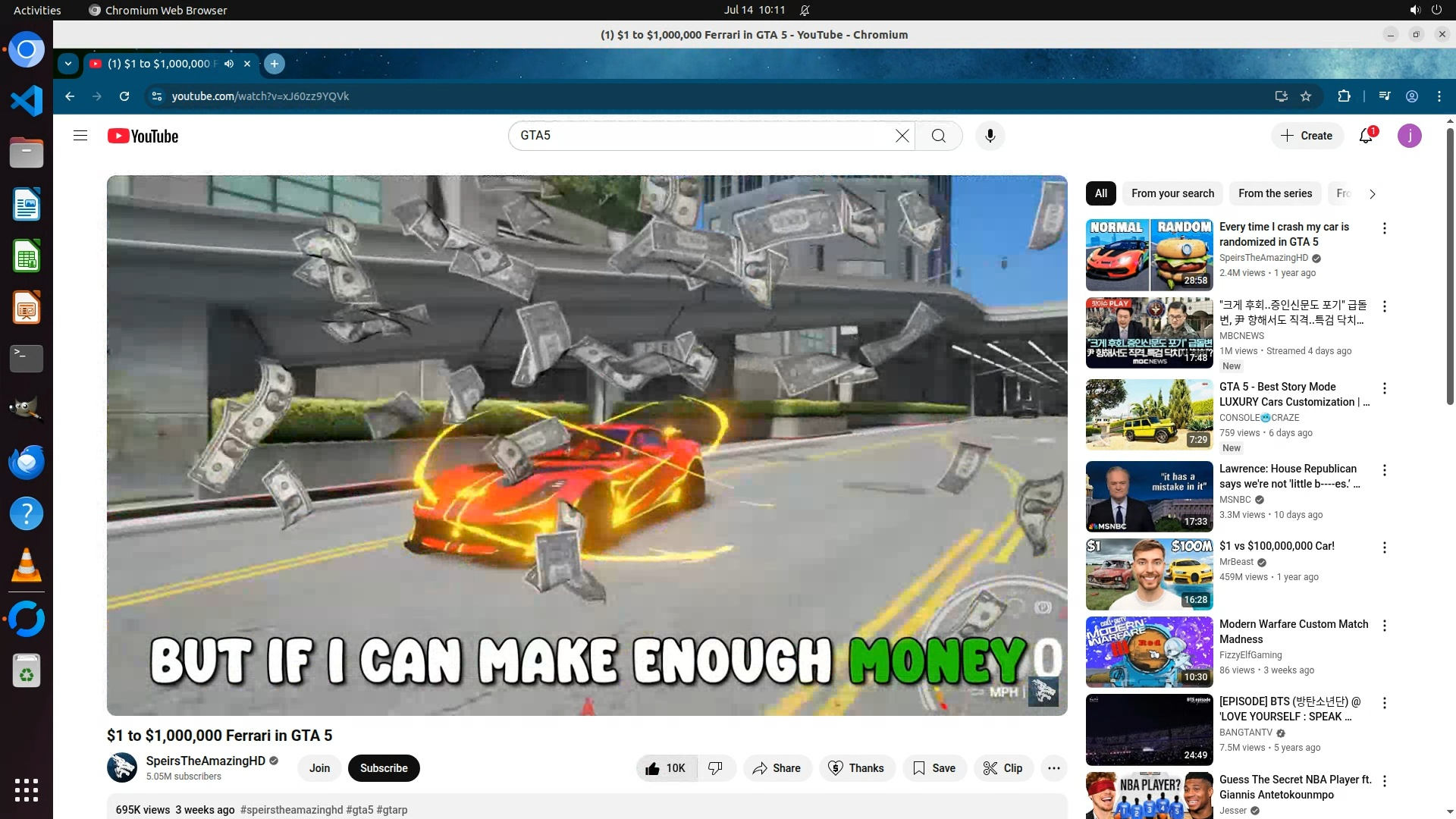Image resolution: width=1456 pixels, height=819 pixels.
Task: Click the voice search microphone icon
Action: click(990, 136)
